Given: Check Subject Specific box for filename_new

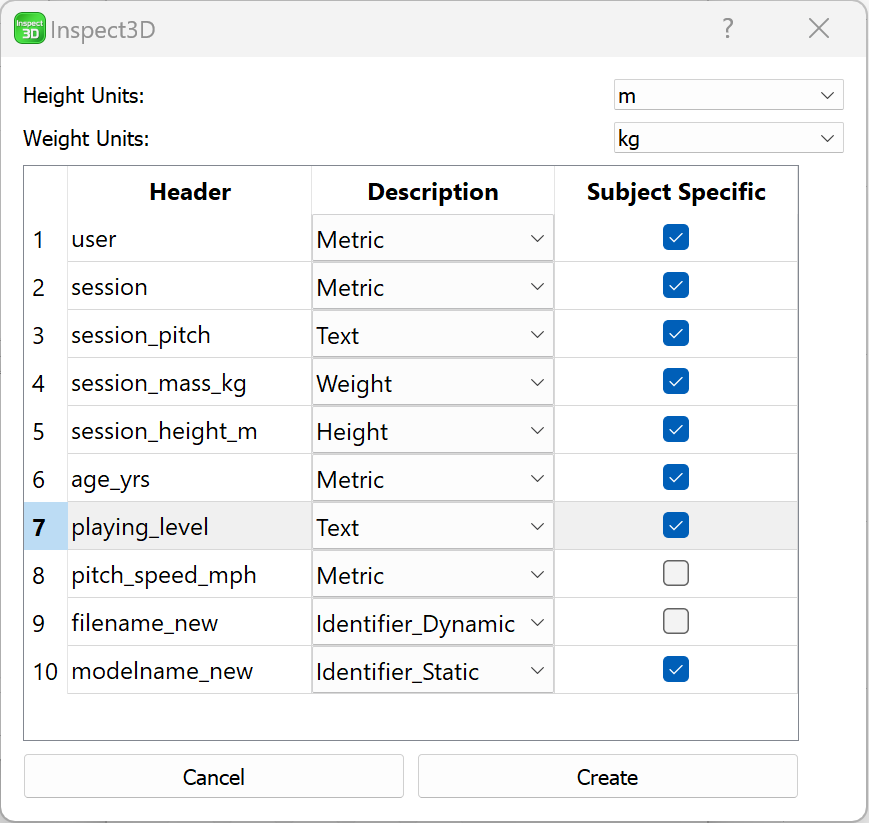Looking at the screenshot, I should pos(676,622).
